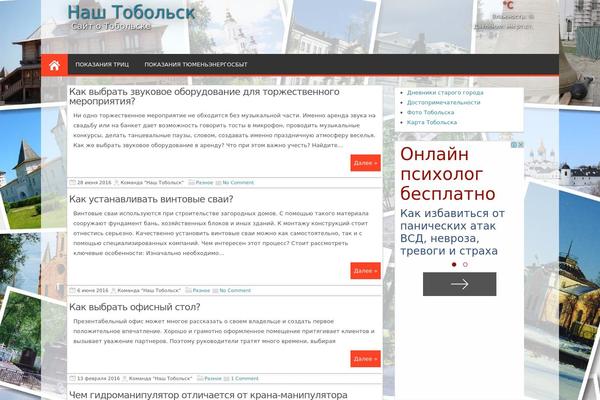Open sidebar link Карта Тобольска

pyautogui.click(x=432, y=122)
